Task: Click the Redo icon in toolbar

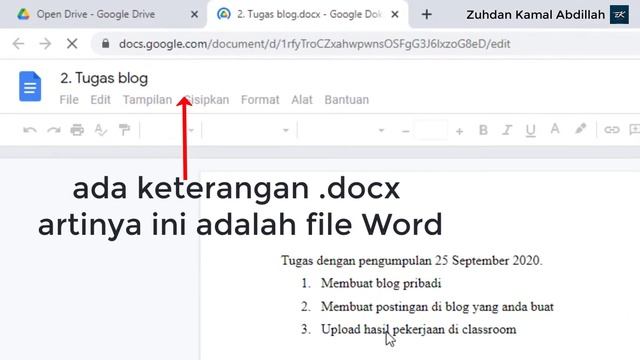Action: tap(53, 130)
